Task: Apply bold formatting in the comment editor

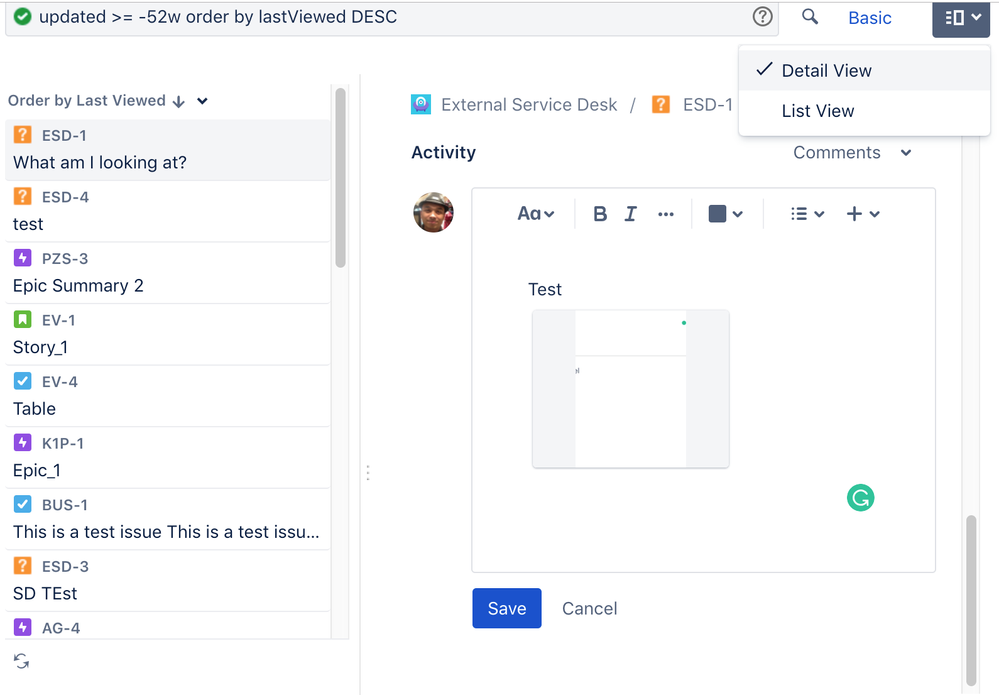Action: pos(600,213)
